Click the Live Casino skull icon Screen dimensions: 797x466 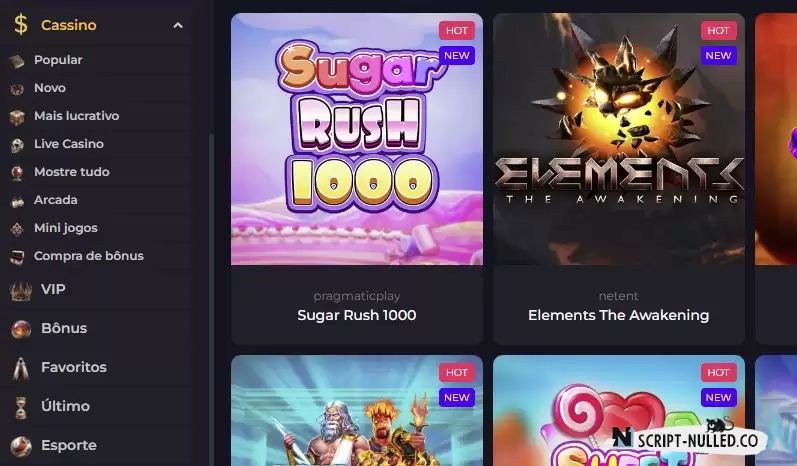(x=17, y=145)
